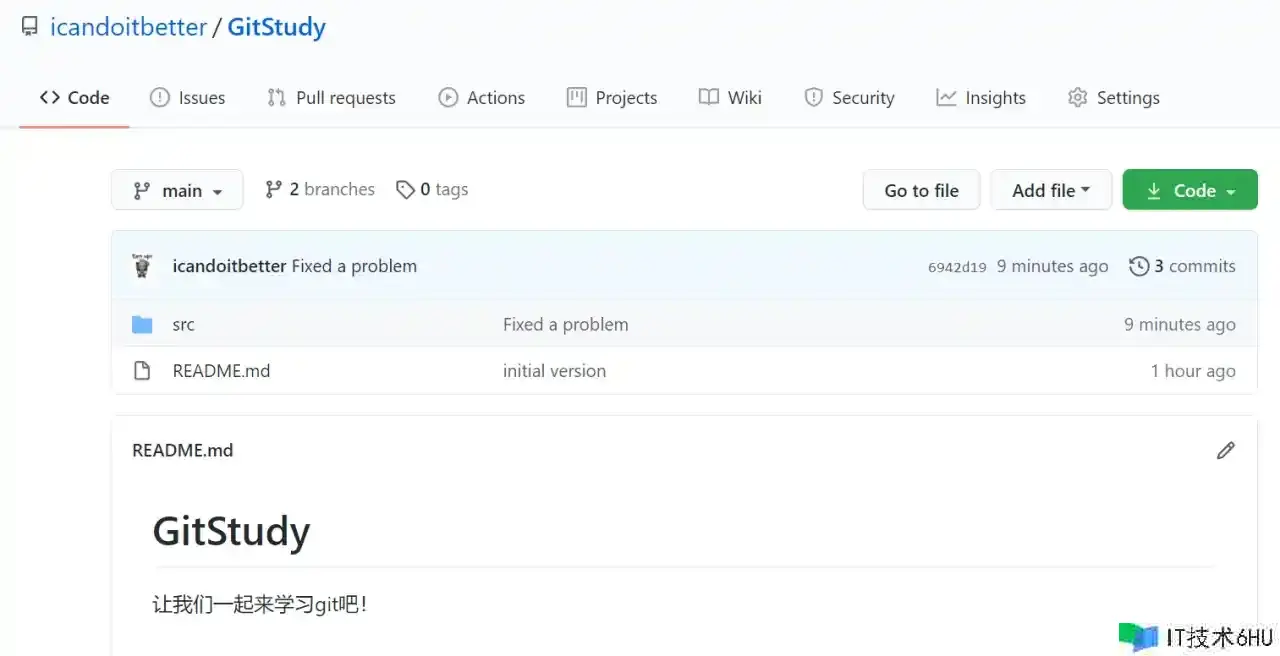Open README.md in the file list
Screen dimensions: 1280x656
221,371
